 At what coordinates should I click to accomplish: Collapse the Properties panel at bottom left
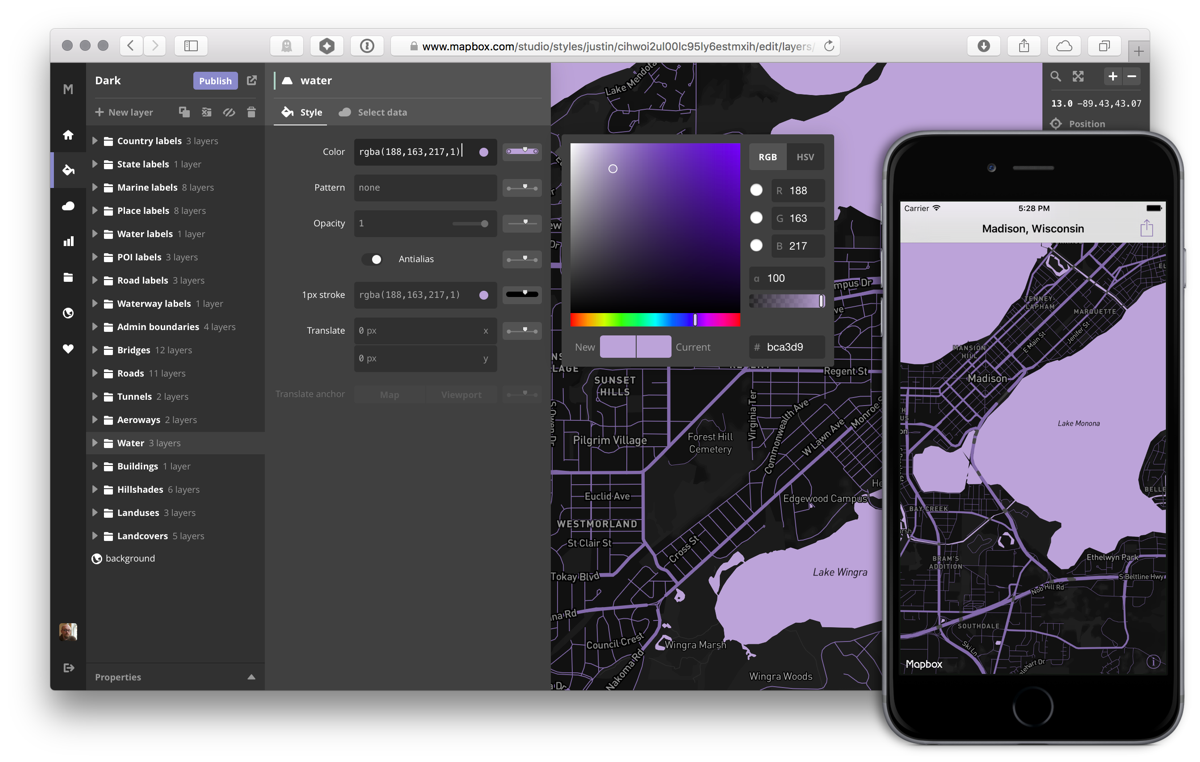tap(251, 677)
